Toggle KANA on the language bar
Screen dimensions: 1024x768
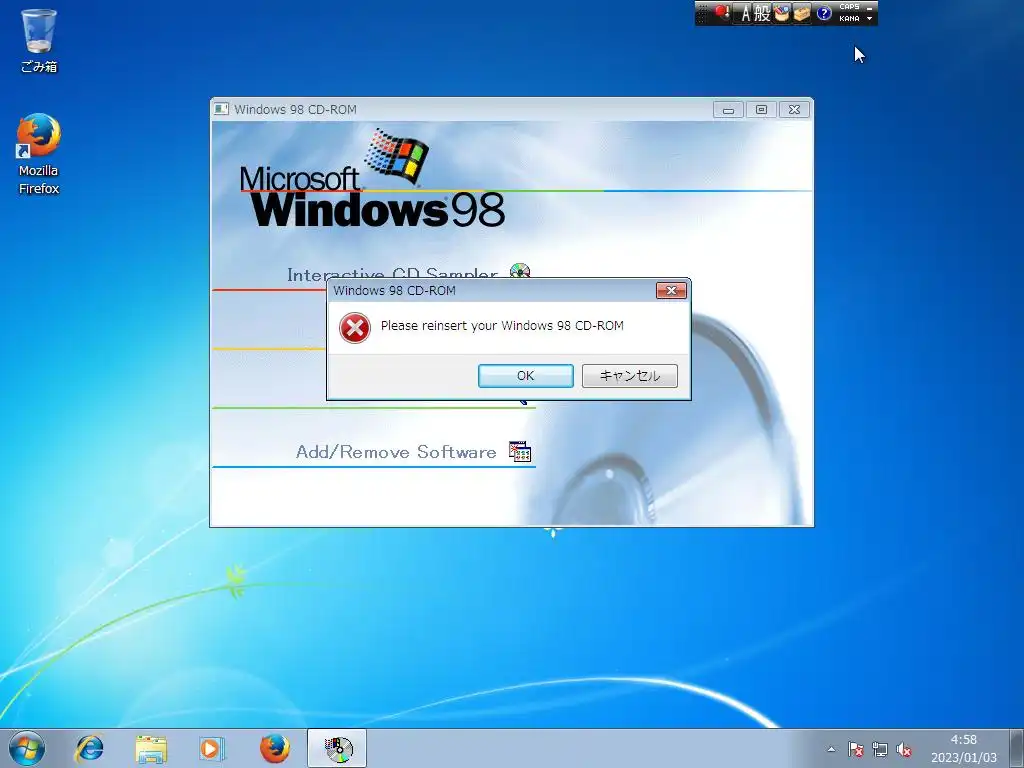[x=849, y=18]
